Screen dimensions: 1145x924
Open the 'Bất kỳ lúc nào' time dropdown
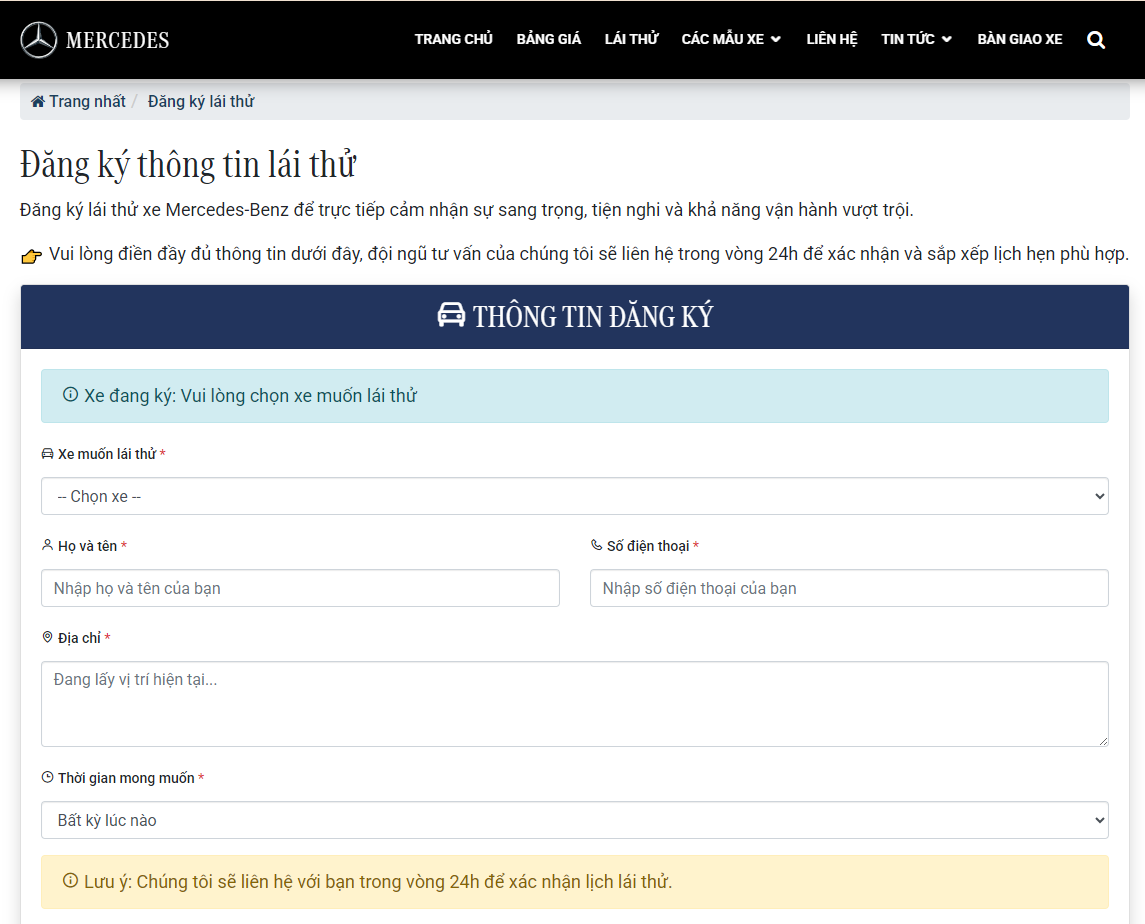[x=574, y=820]
